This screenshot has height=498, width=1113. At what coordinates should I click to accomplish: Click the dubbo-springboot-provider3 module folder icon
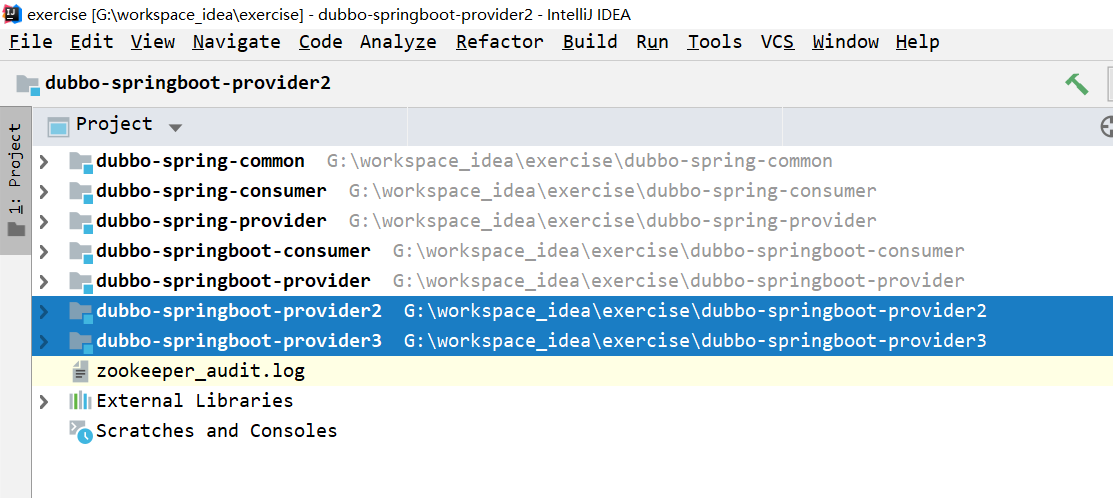pyautogui.click(x=81, y=342)
